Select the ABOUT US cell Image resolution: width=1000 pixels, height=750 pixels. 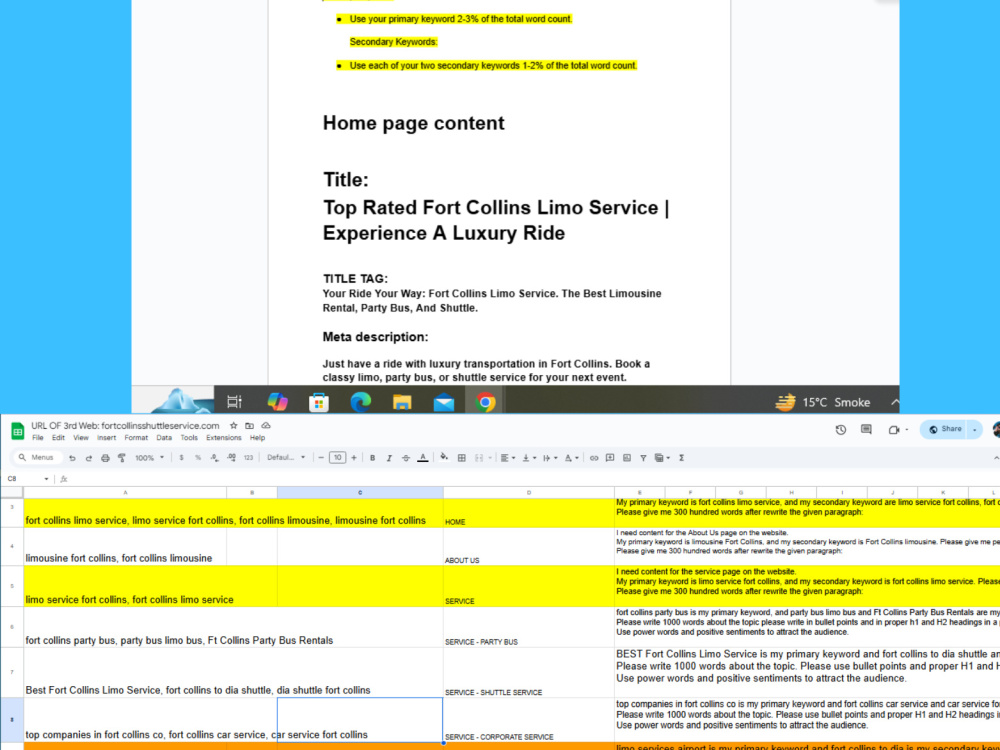pos(529,547)
